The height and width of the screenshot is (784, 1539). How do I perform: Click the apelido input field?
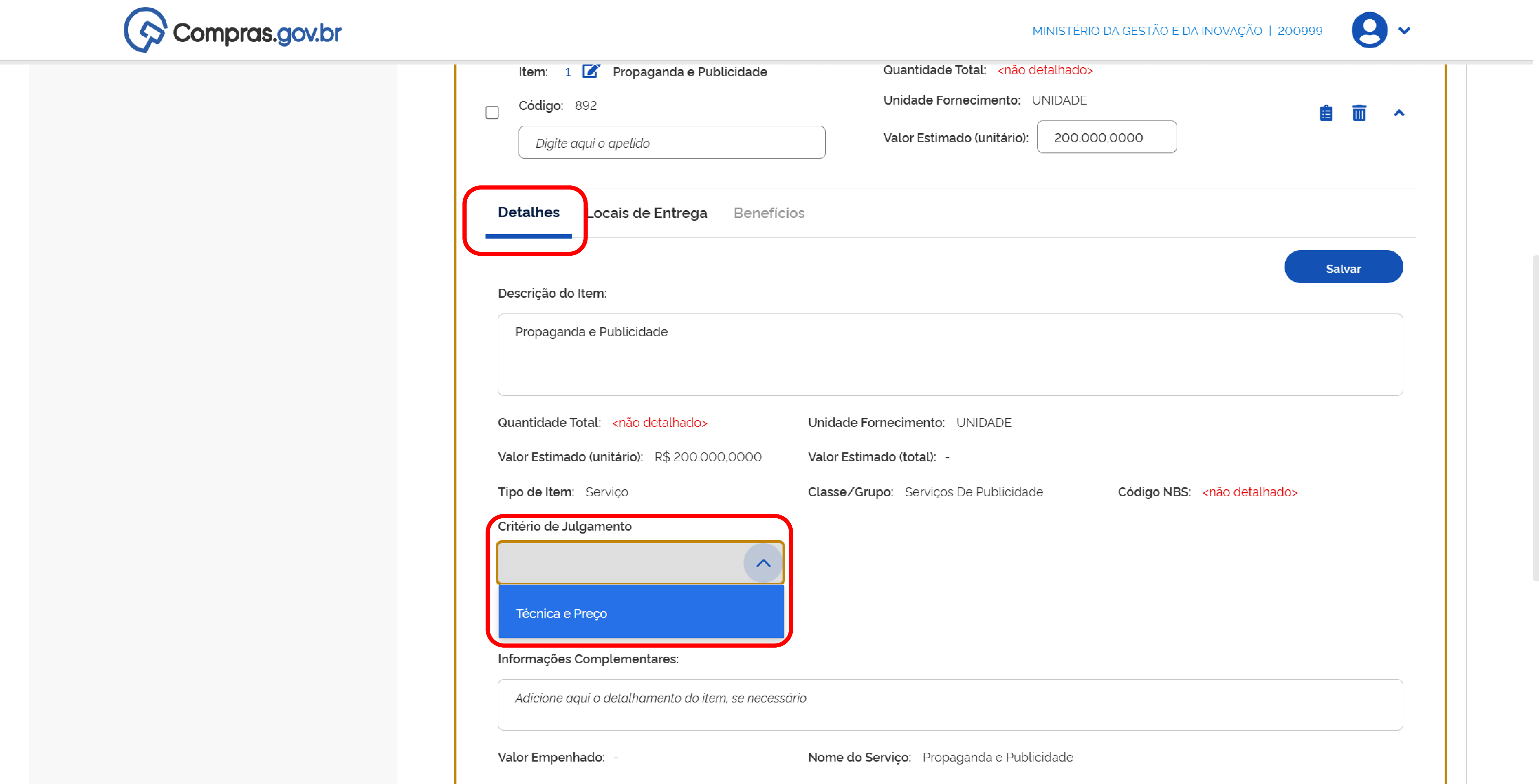[672, 142]
